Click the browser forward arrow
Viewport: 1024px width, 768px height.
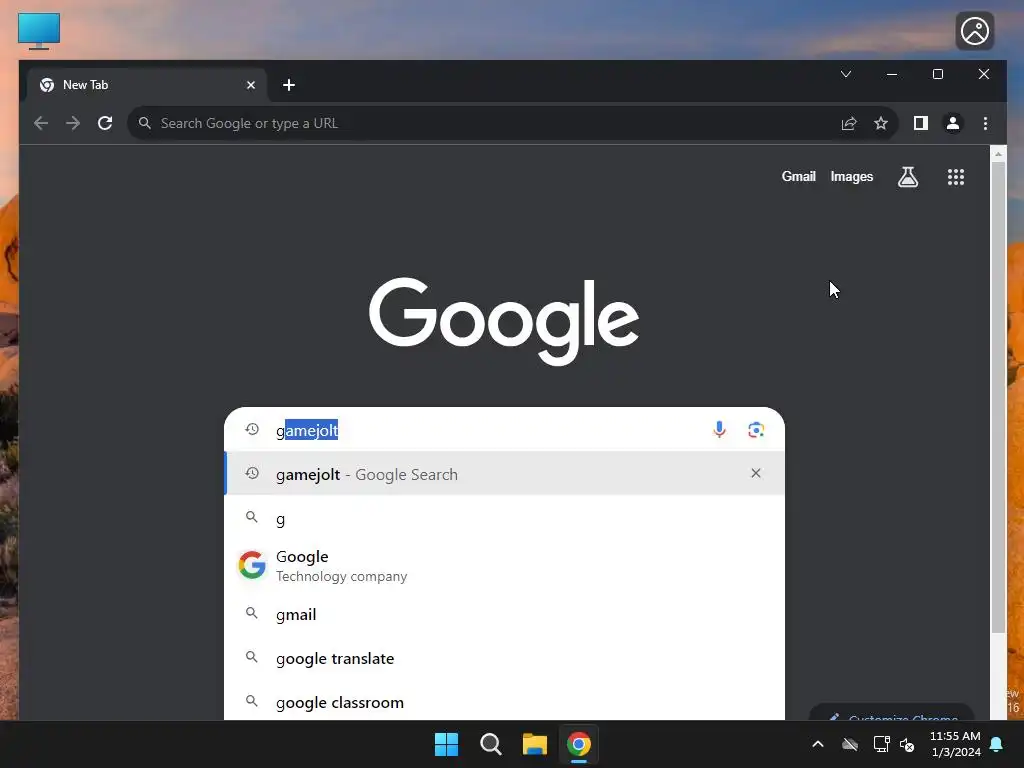[73, 123]
